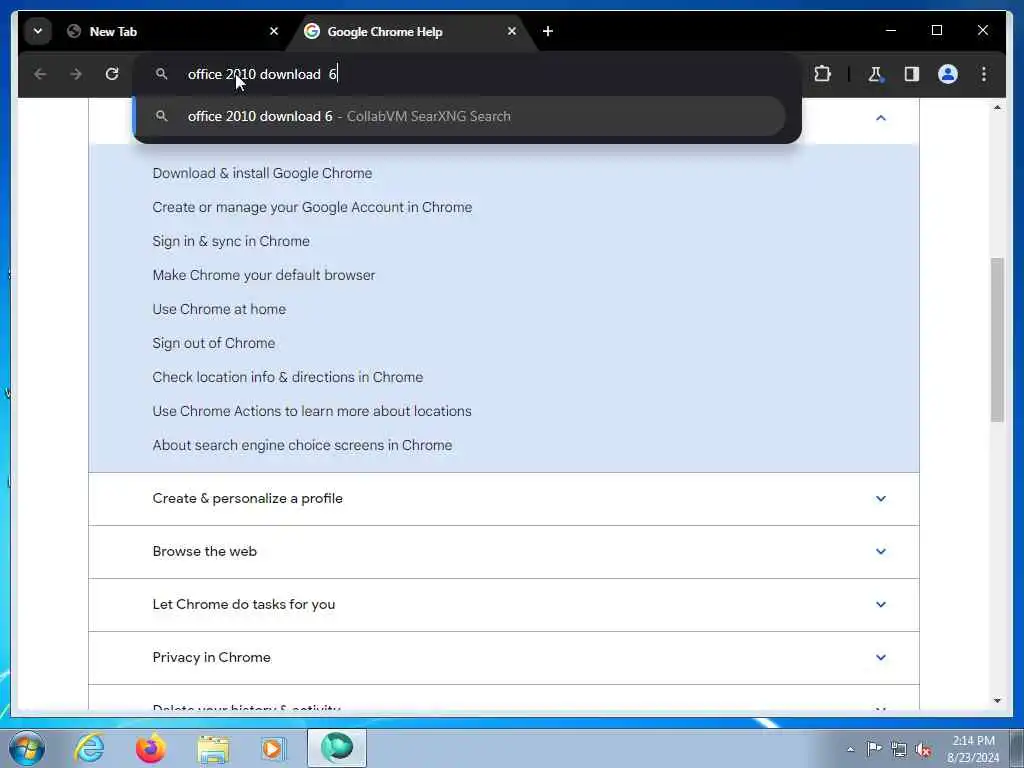Open Chrome three-dot menu
The width and height of the screenshot is (1024, 768).
pos(984,74)
